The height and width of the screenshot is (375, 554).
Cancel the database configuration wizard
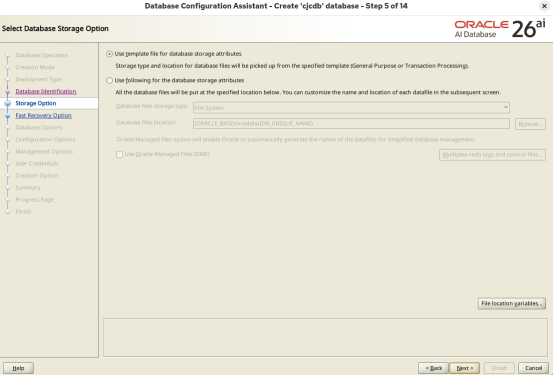[x=533, y=368]
